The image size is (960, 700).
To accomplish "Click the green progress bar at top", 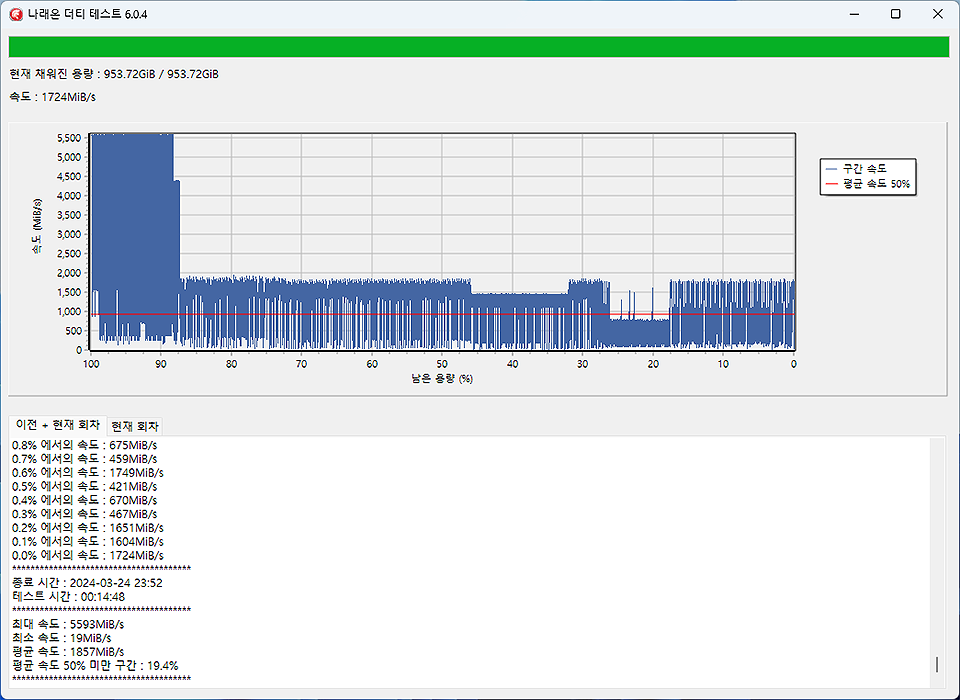I will coord(479,47).
